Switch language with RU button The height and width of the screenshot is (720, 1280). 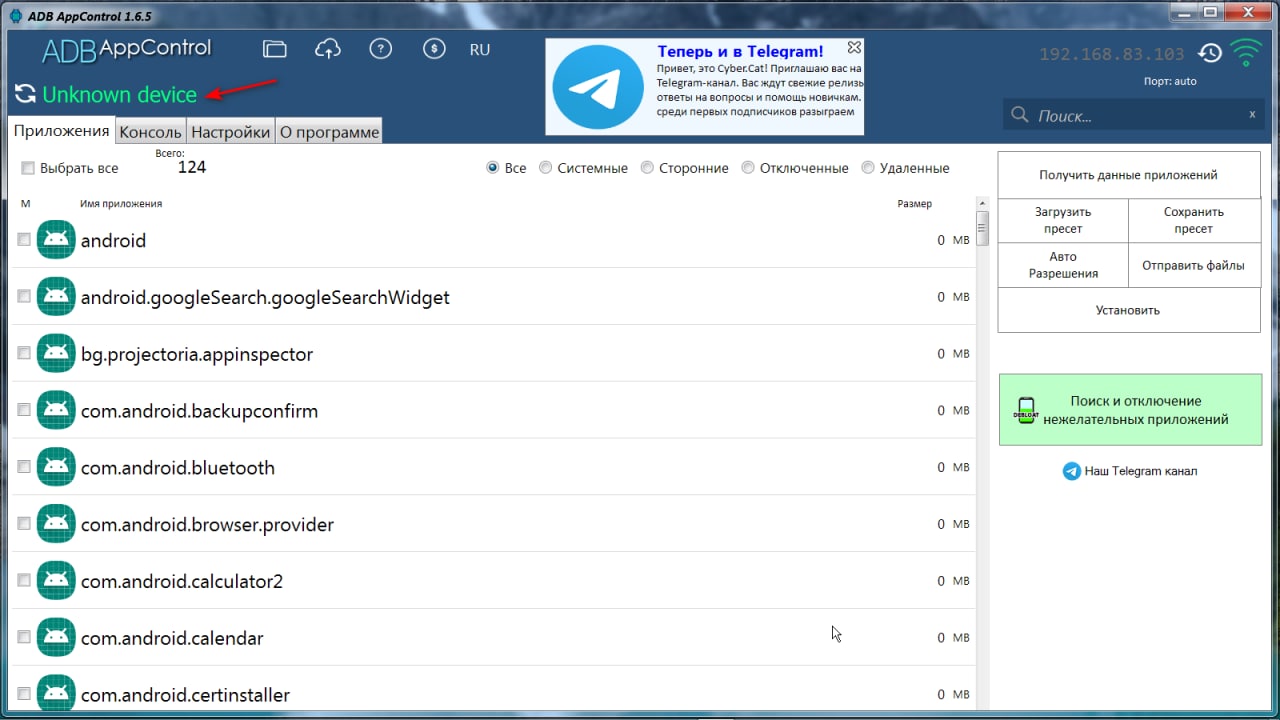pos(480,49)
